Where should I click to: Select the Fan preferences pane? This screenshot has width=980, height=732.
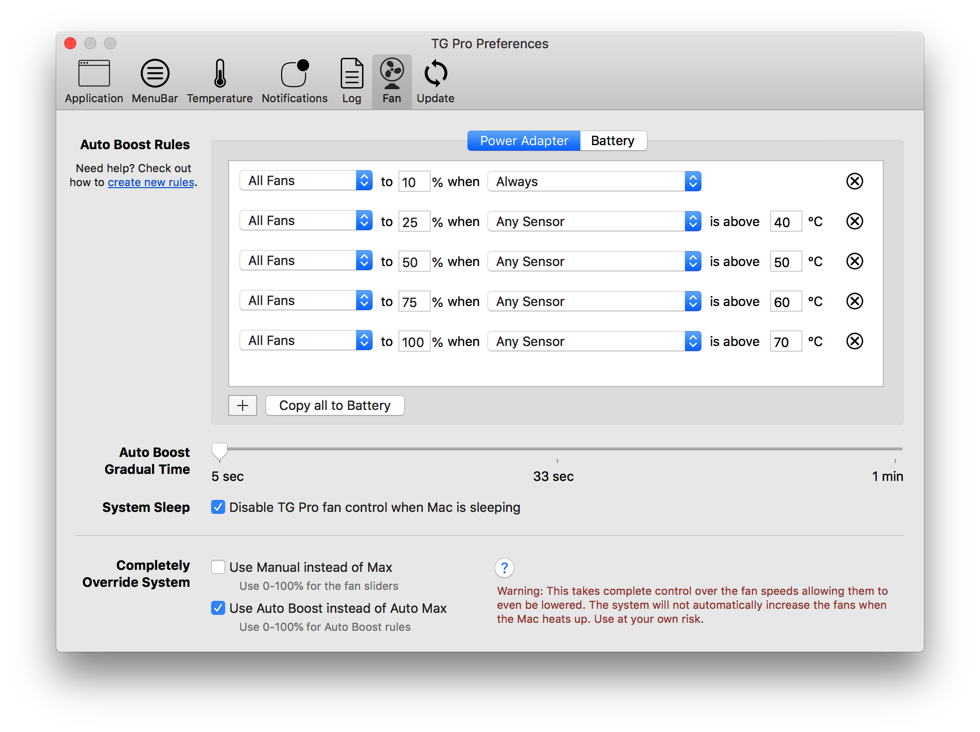pos(392,82)
